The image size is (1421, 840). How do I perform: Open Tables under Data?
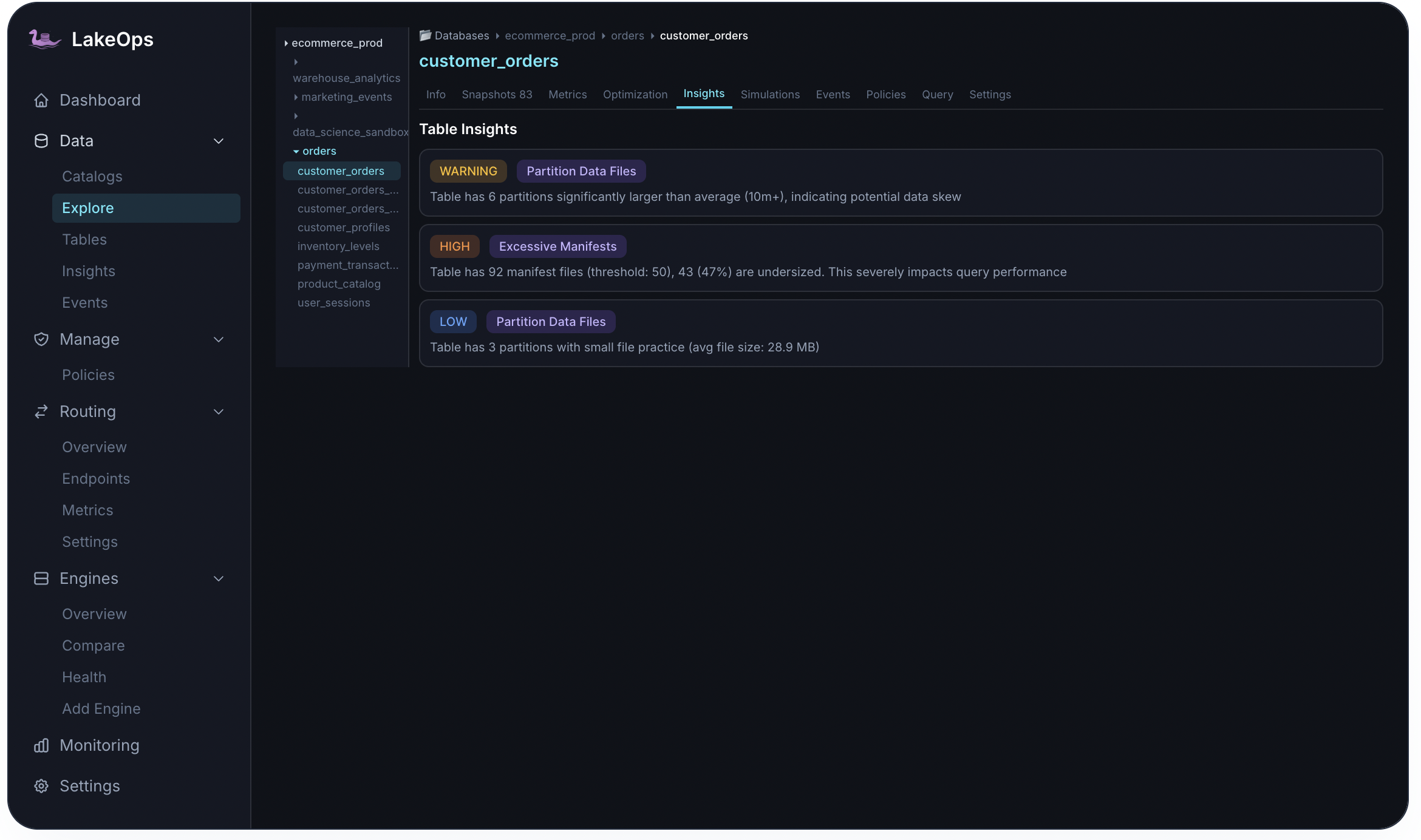click(84, 240)
